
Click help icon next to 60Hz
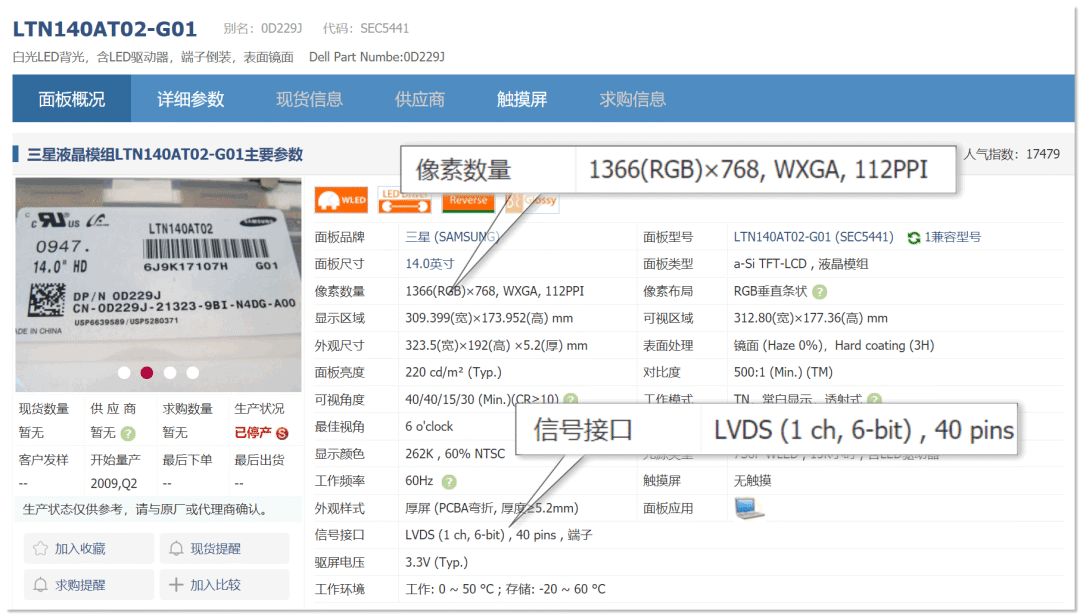pyautogui.click(x=449, y=481)
